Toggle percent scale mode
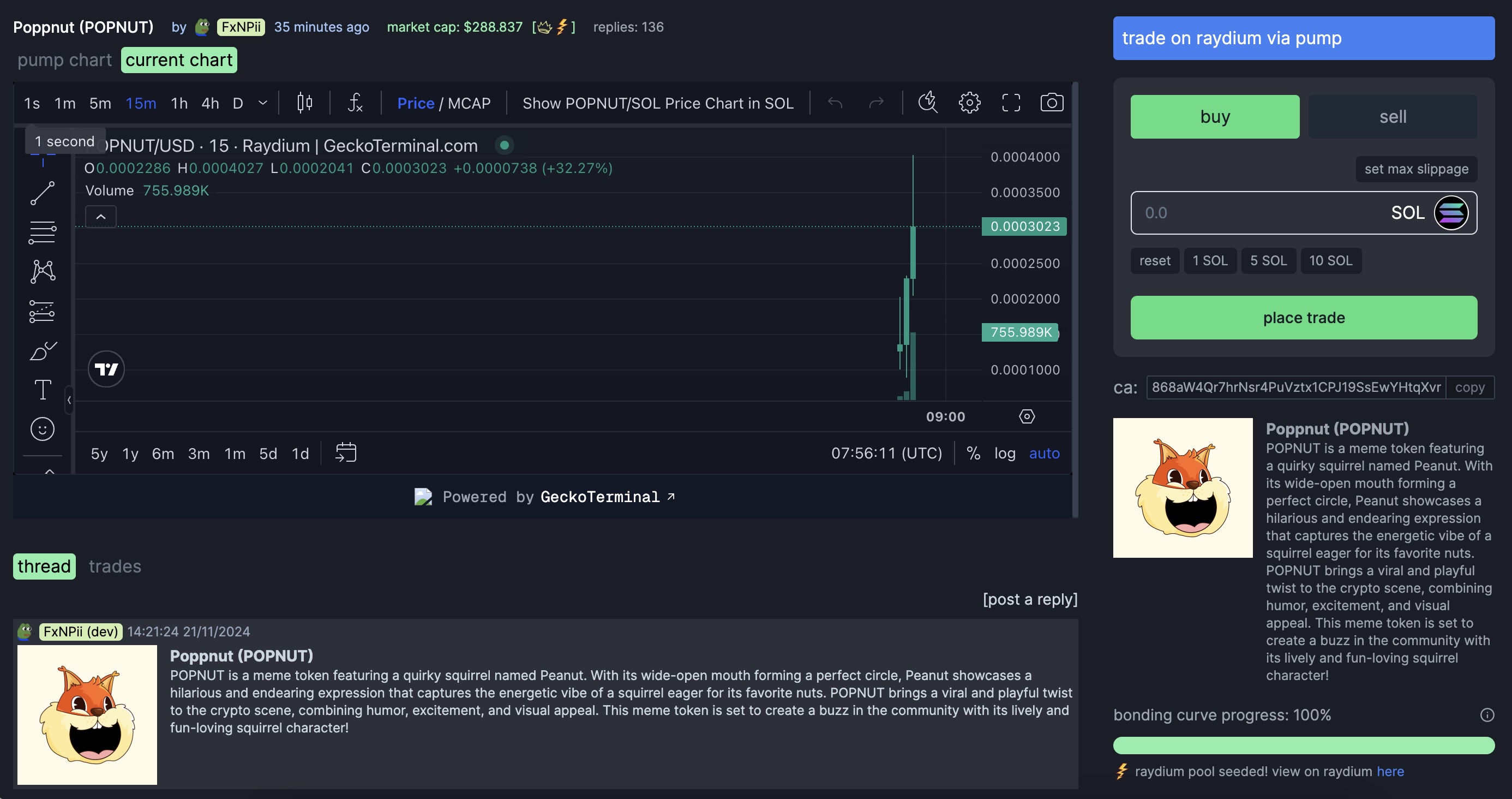 (973, 453)
